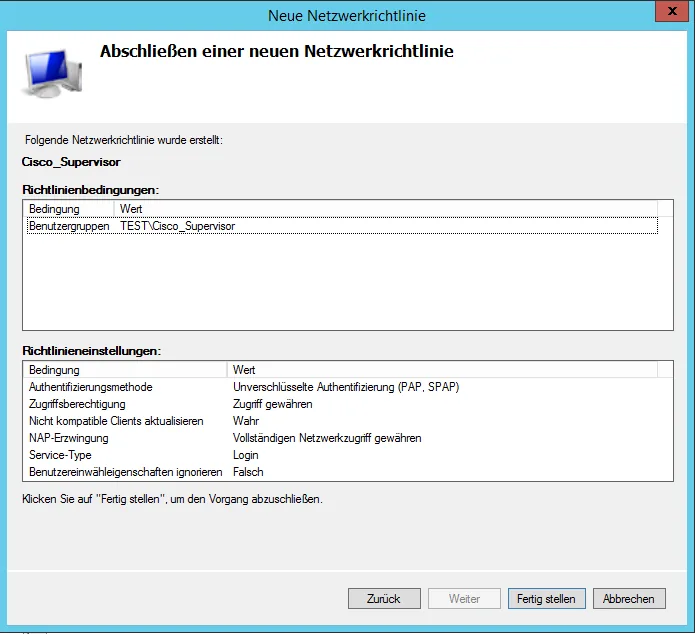This screenshot has width=695, height=634.
Task: Click the Fertig stellen button
Action: [x=546, y=599]
